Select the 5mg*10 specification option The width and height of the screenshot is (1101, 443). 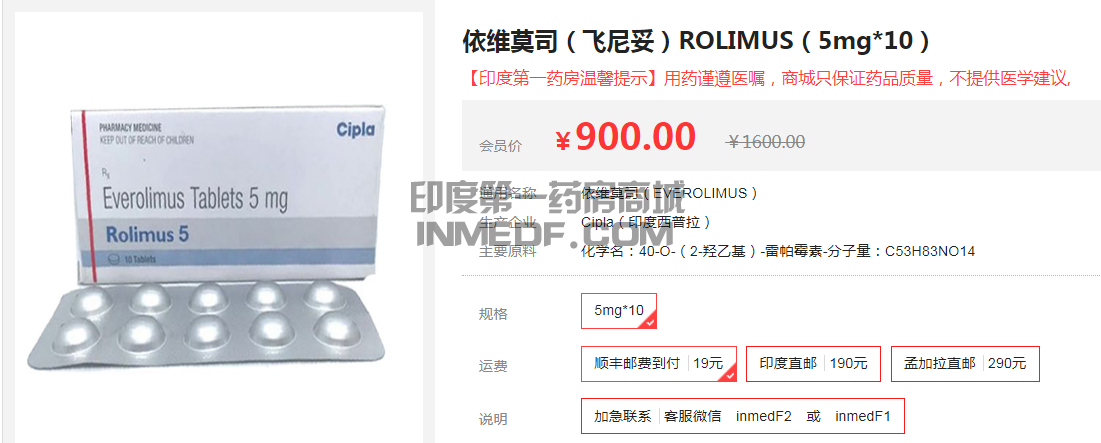click(619, 310)
